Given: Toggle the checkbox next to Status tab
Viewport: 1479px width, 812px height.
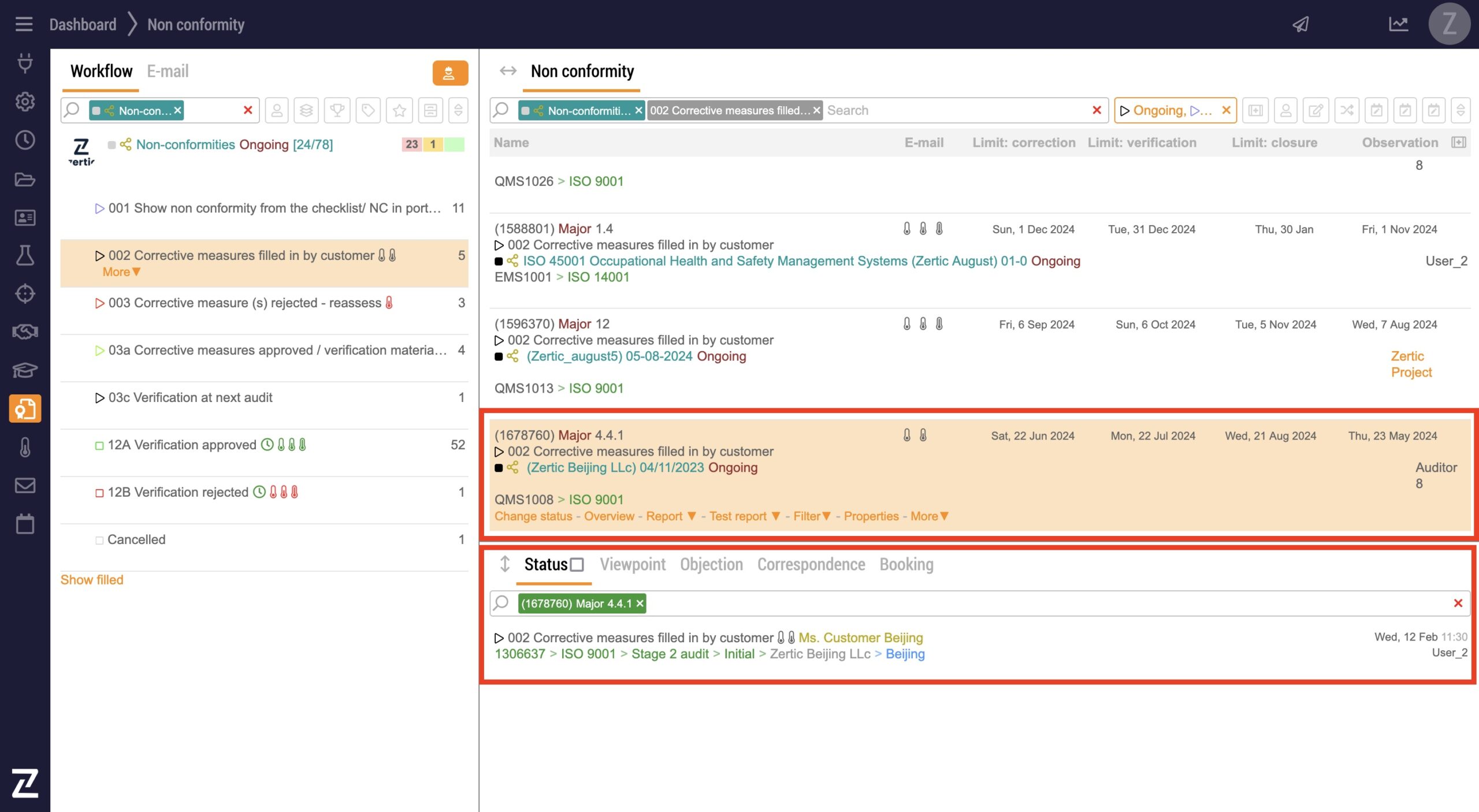Looking at the screenshot, I should (577, 565).
